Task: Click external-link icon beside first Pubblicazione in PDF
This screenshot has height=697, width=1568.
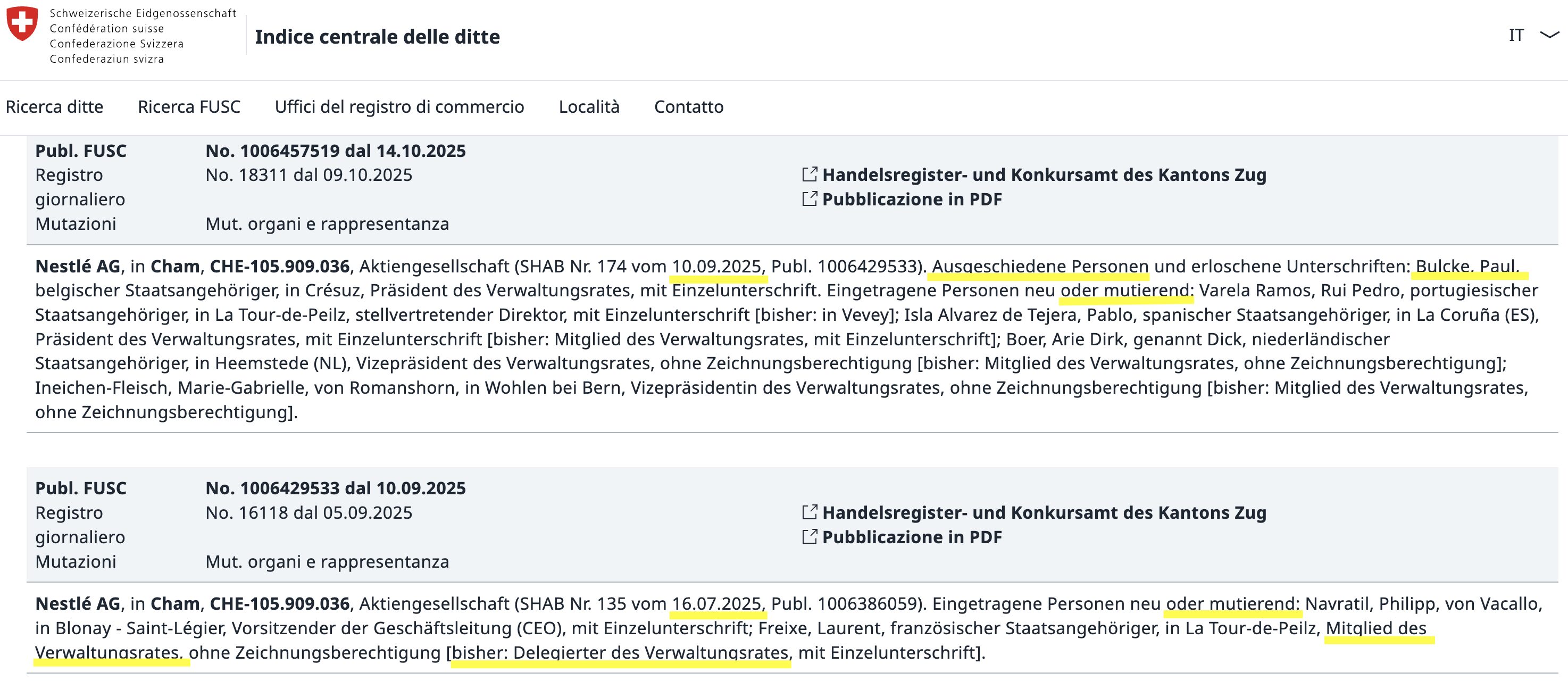Action: (x=809, y=199)
